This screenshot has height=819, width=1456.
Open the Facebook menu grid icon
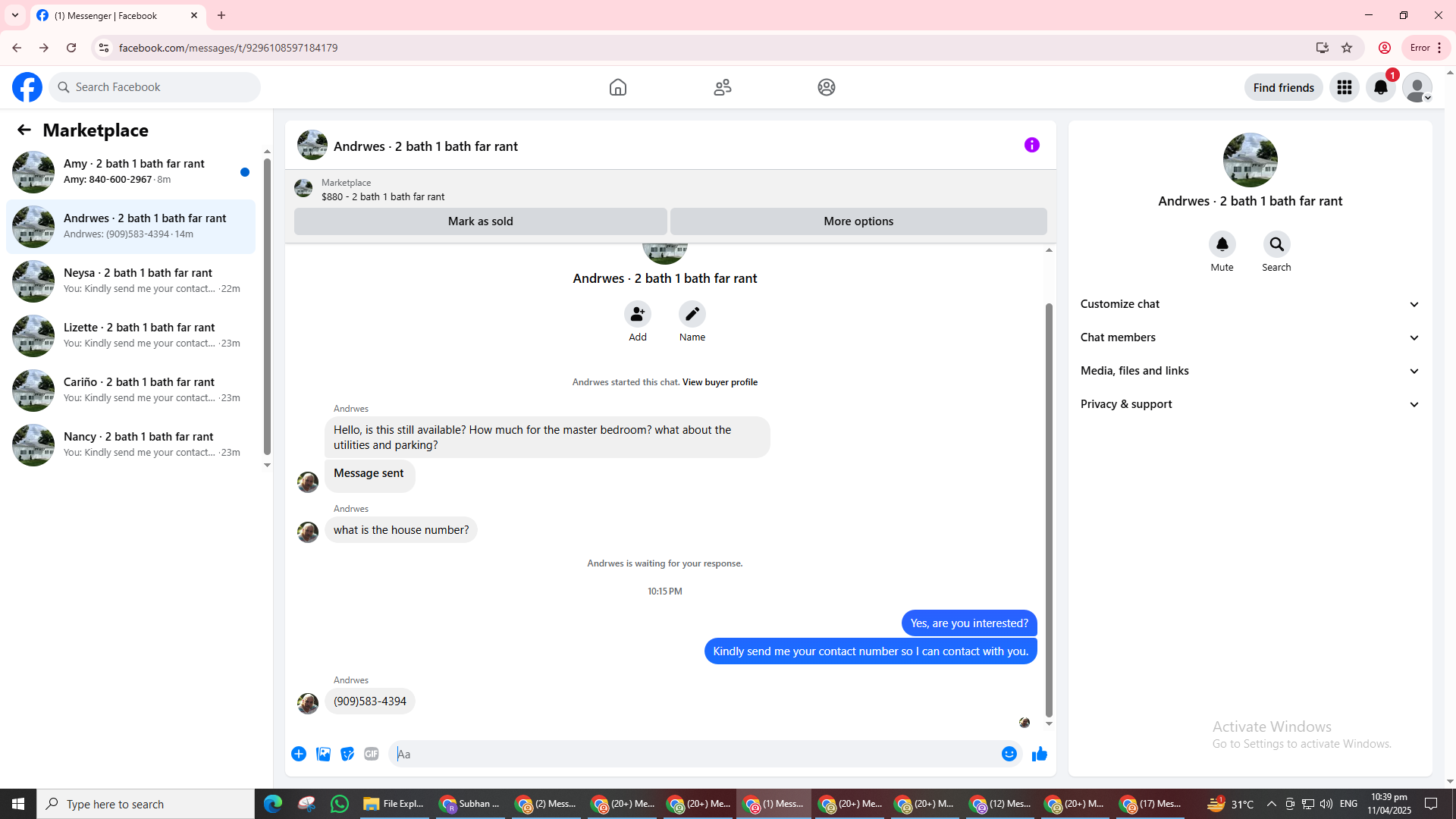pyautogui.click(x=1345, y=87)
